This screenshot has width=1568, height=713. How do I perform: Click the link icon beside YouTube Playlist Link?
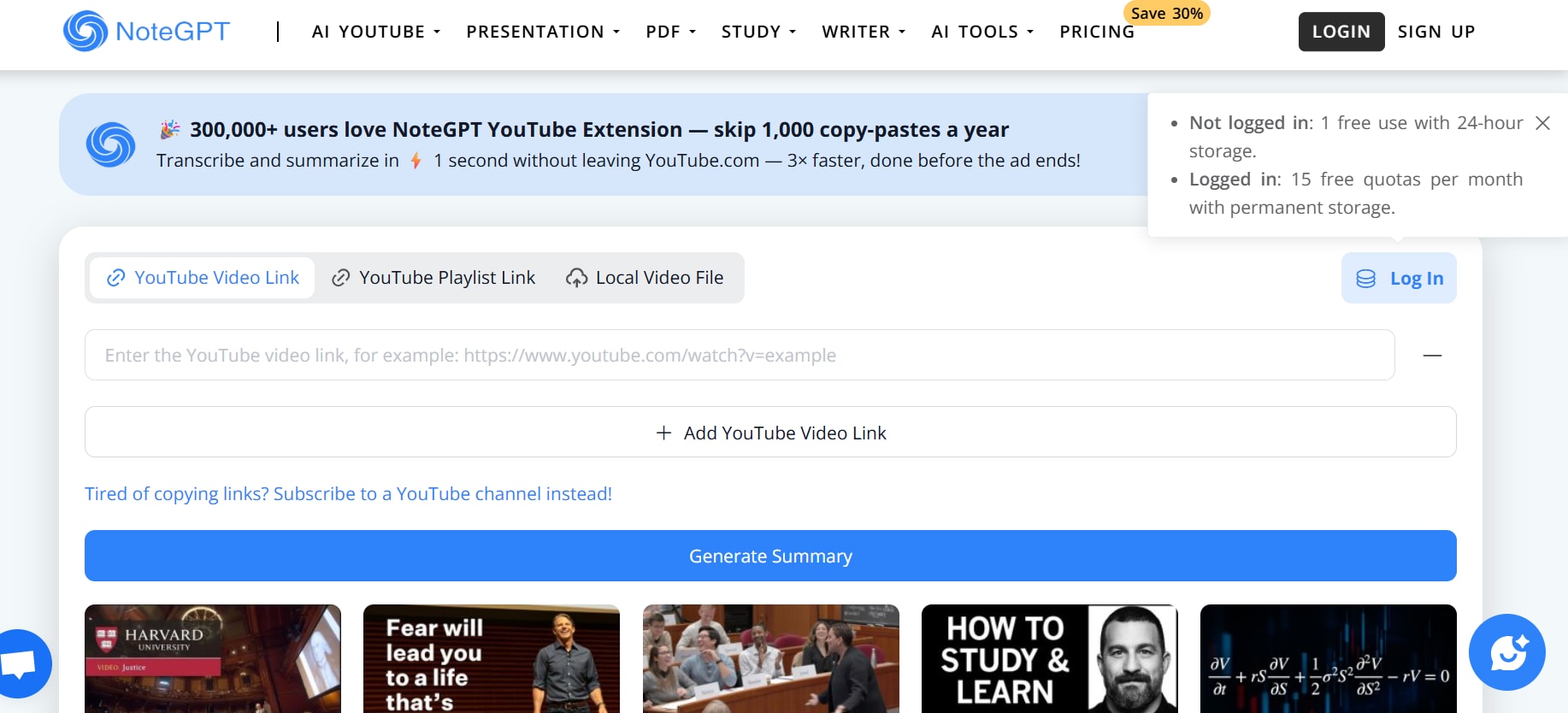click(341, 278)
